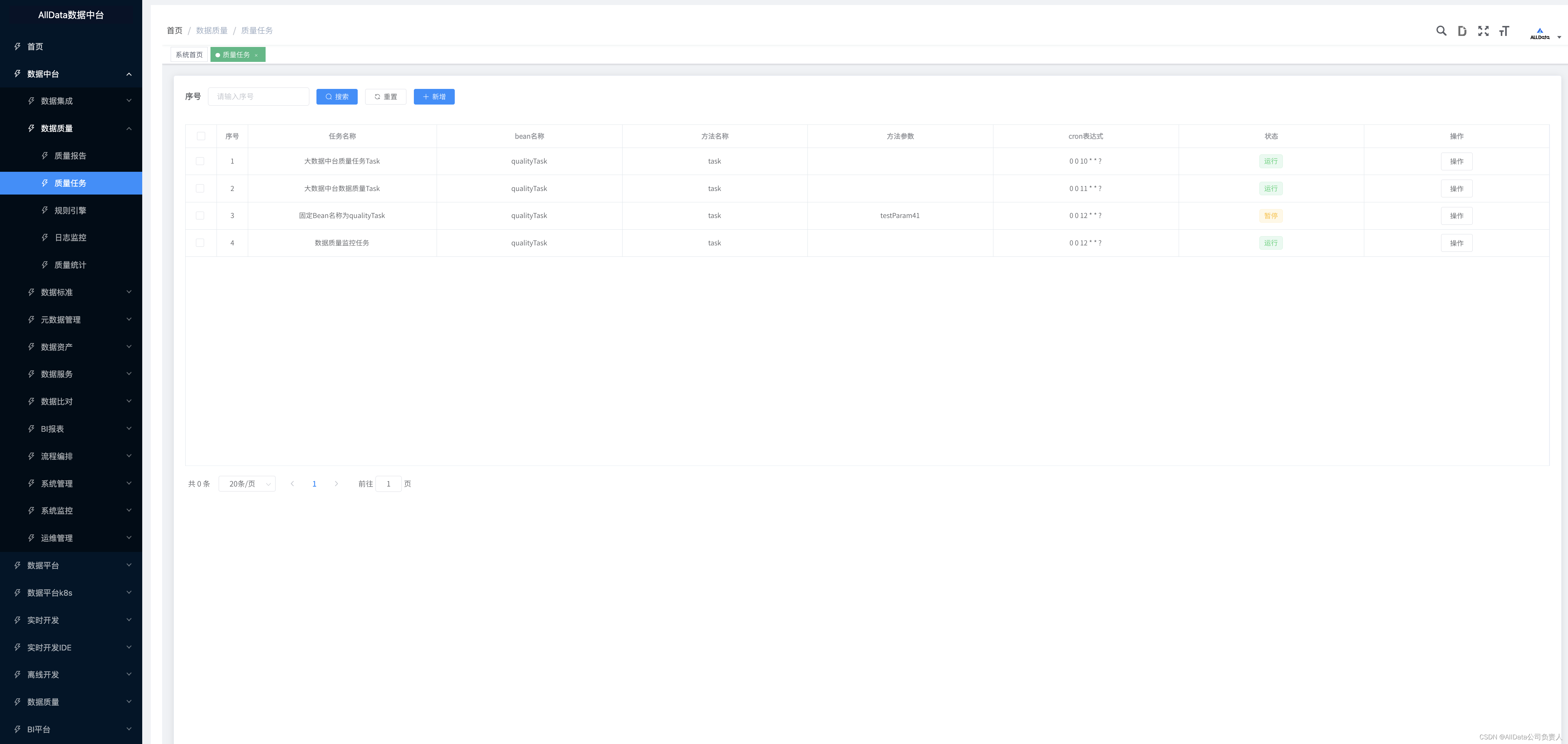Open the font size setting icon

1504,31
